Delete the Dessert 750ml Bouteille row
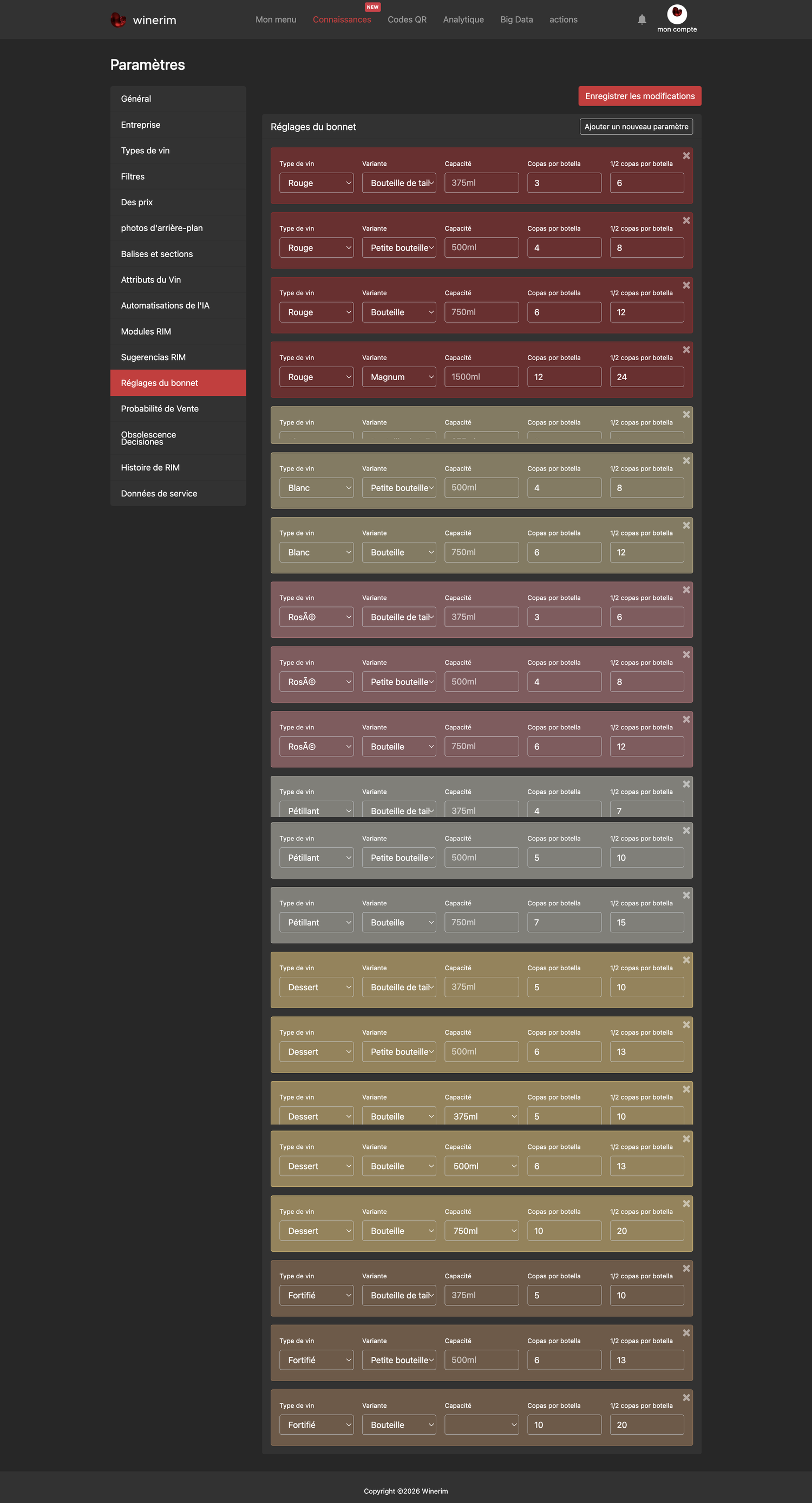812x1503 pixels. (x=686, y=1203)
